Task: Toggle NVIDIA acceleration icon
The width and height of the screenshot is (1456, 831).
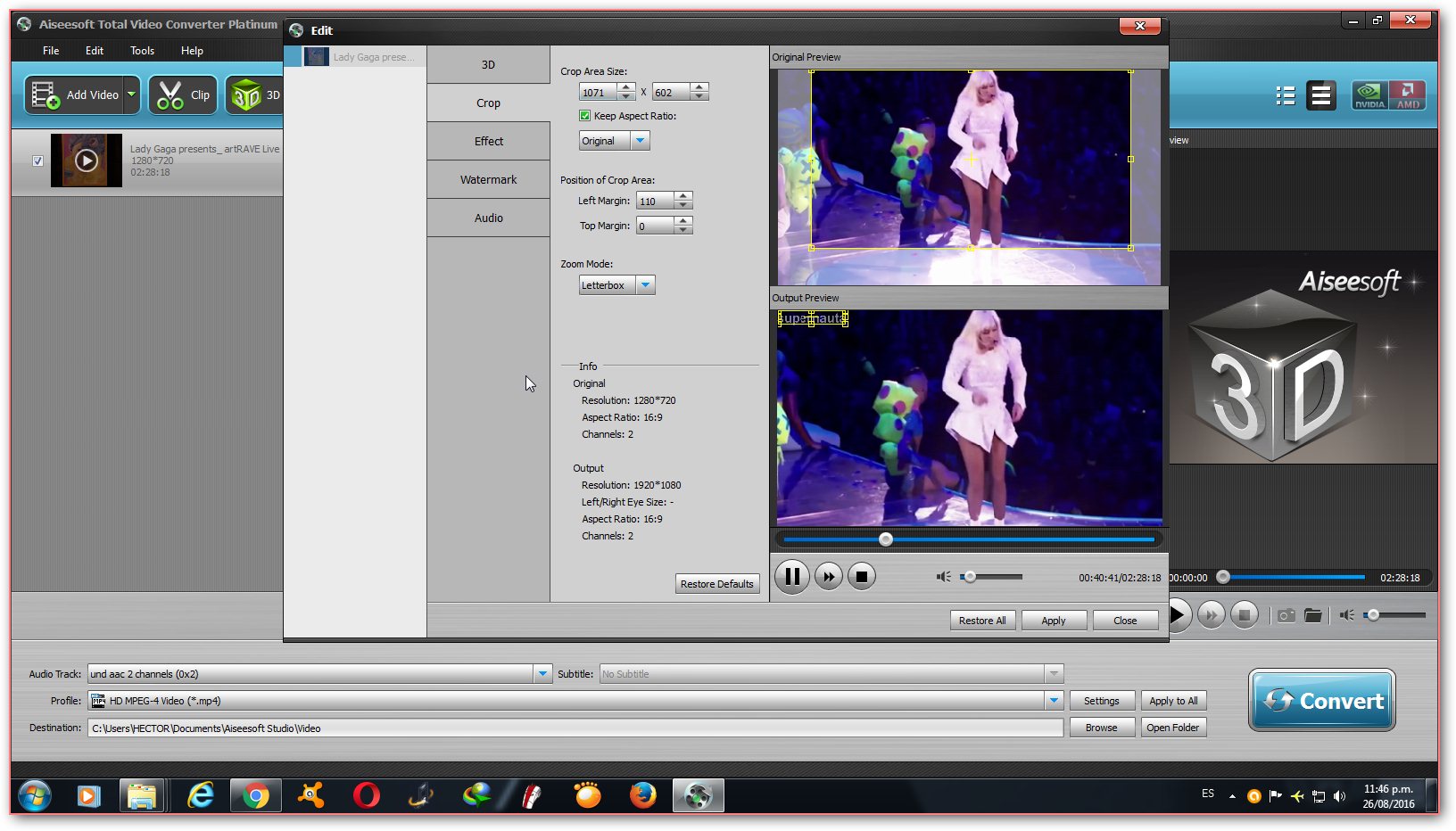Action: (1369, 95)
